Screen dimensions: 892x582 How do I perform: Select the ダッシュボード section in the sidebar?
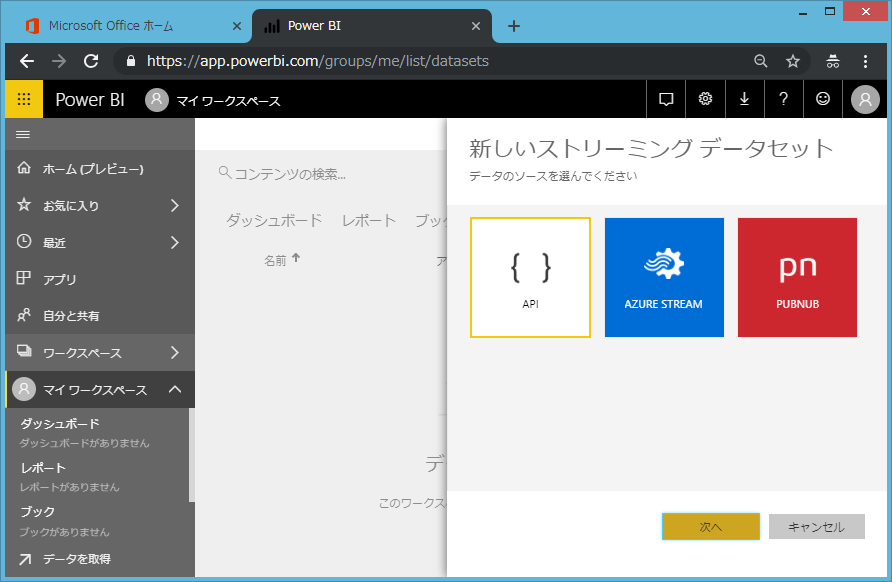(60, 424)
